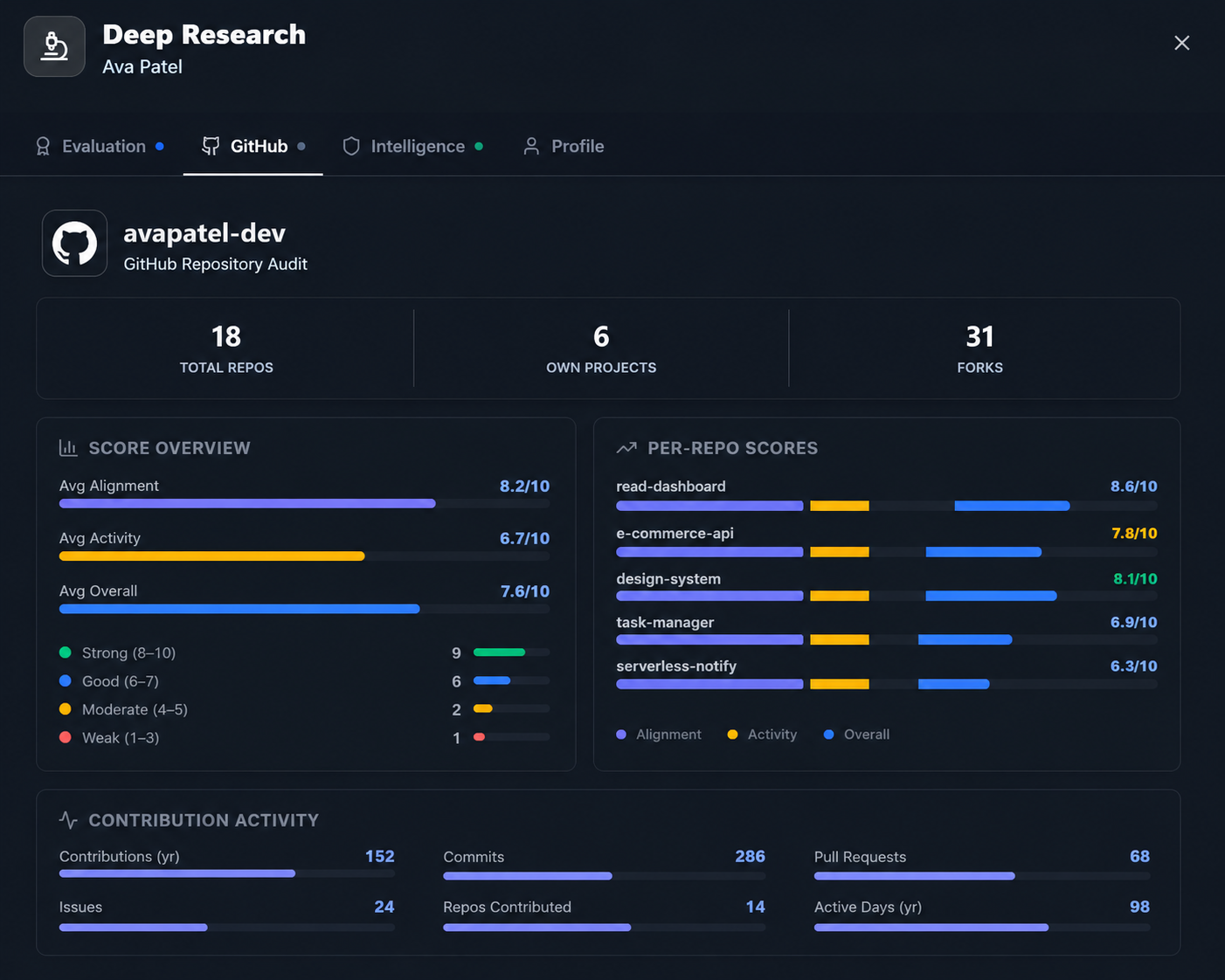The height and width of the screenshot is (980, 1225).
Task: Click the Pull Requests progress bar
Action: [982, 875]
